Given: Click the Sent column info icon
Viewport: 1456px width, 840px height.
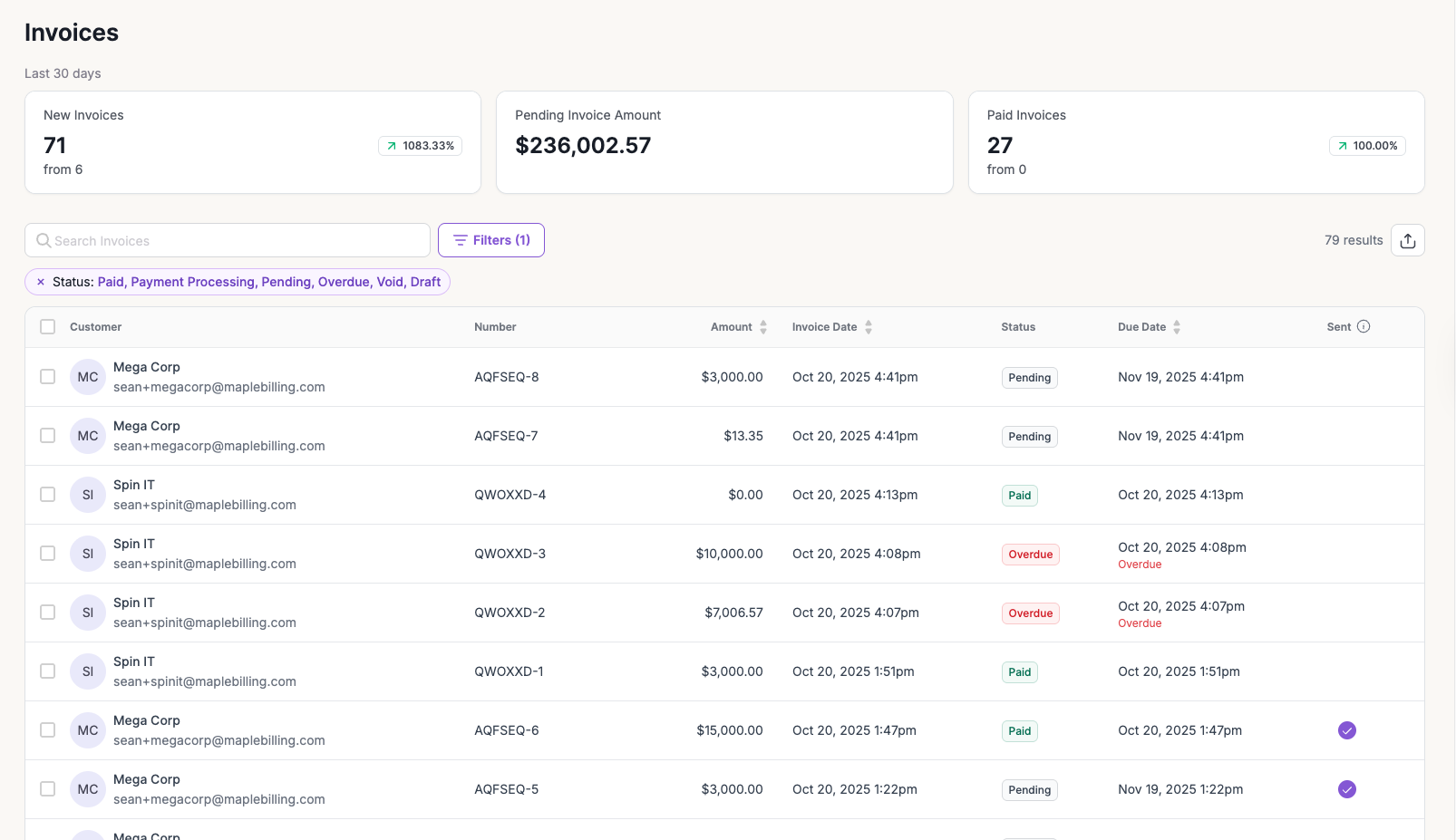Looking at the screenshot, I should 1363,327.
